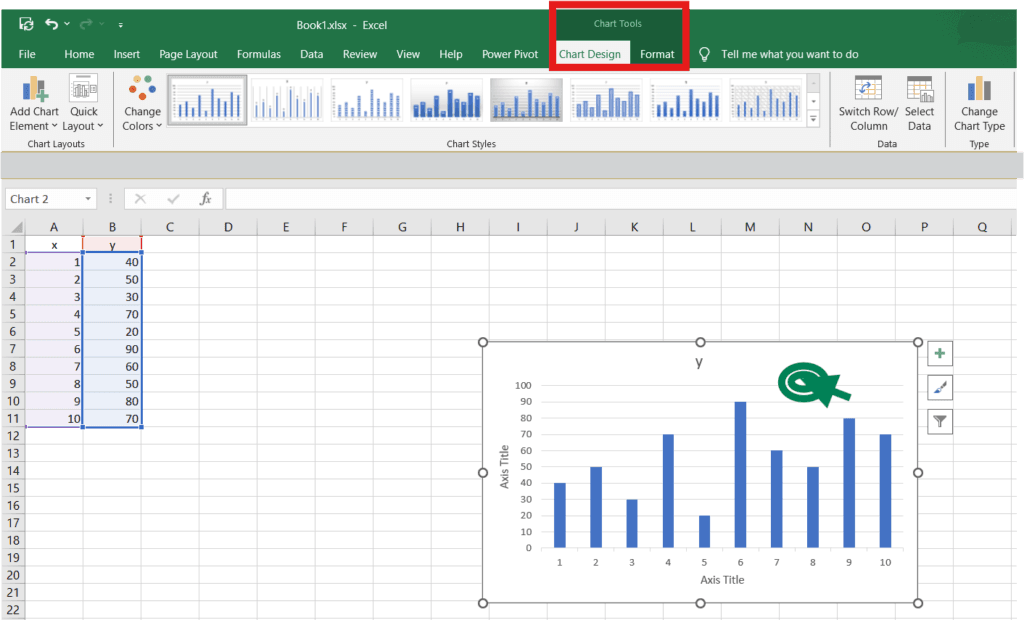The image size is (1024, 620).
Task: Open the Name Box dropdown showing Chart 2
Action: (88, 199)
